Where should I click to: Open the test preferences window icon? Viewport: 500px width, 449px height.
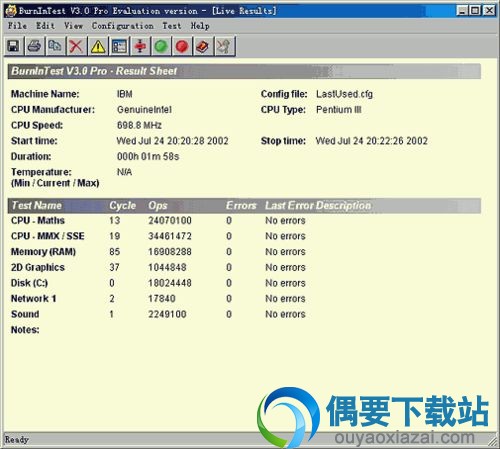(x=119, y=46)
